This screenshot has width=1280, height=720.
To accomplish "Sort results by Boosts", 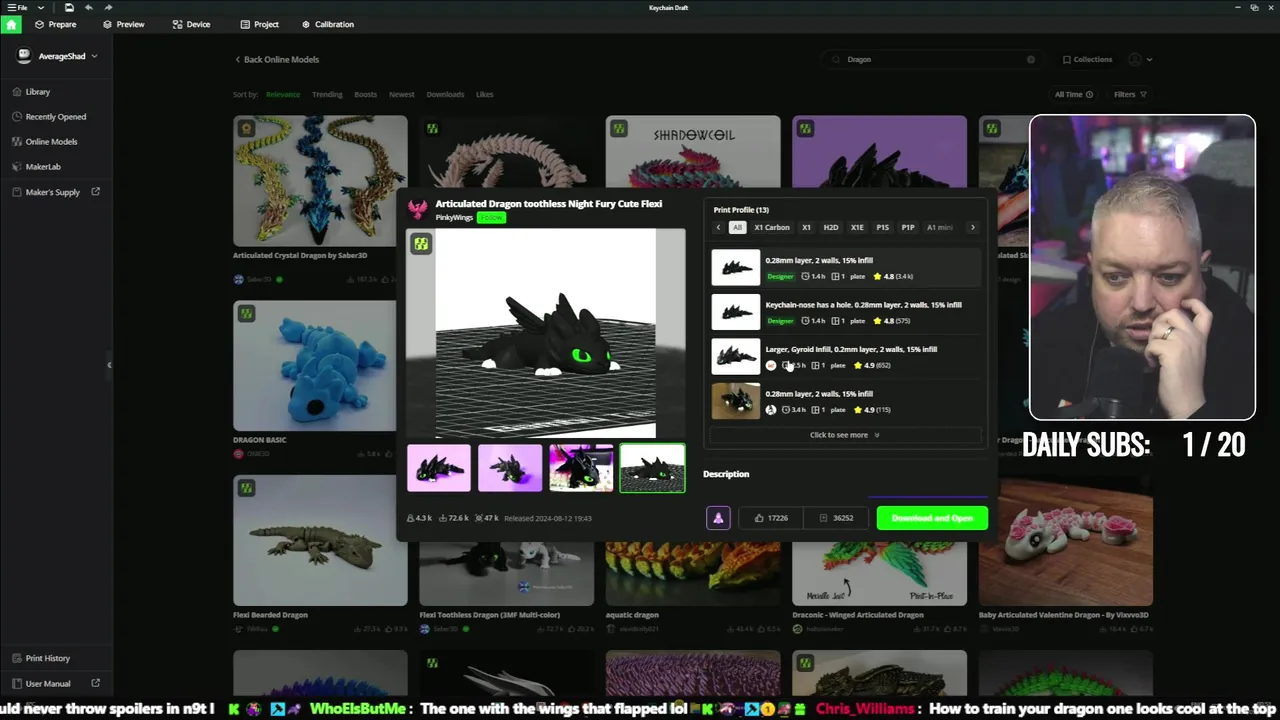I will coord(365,94).
